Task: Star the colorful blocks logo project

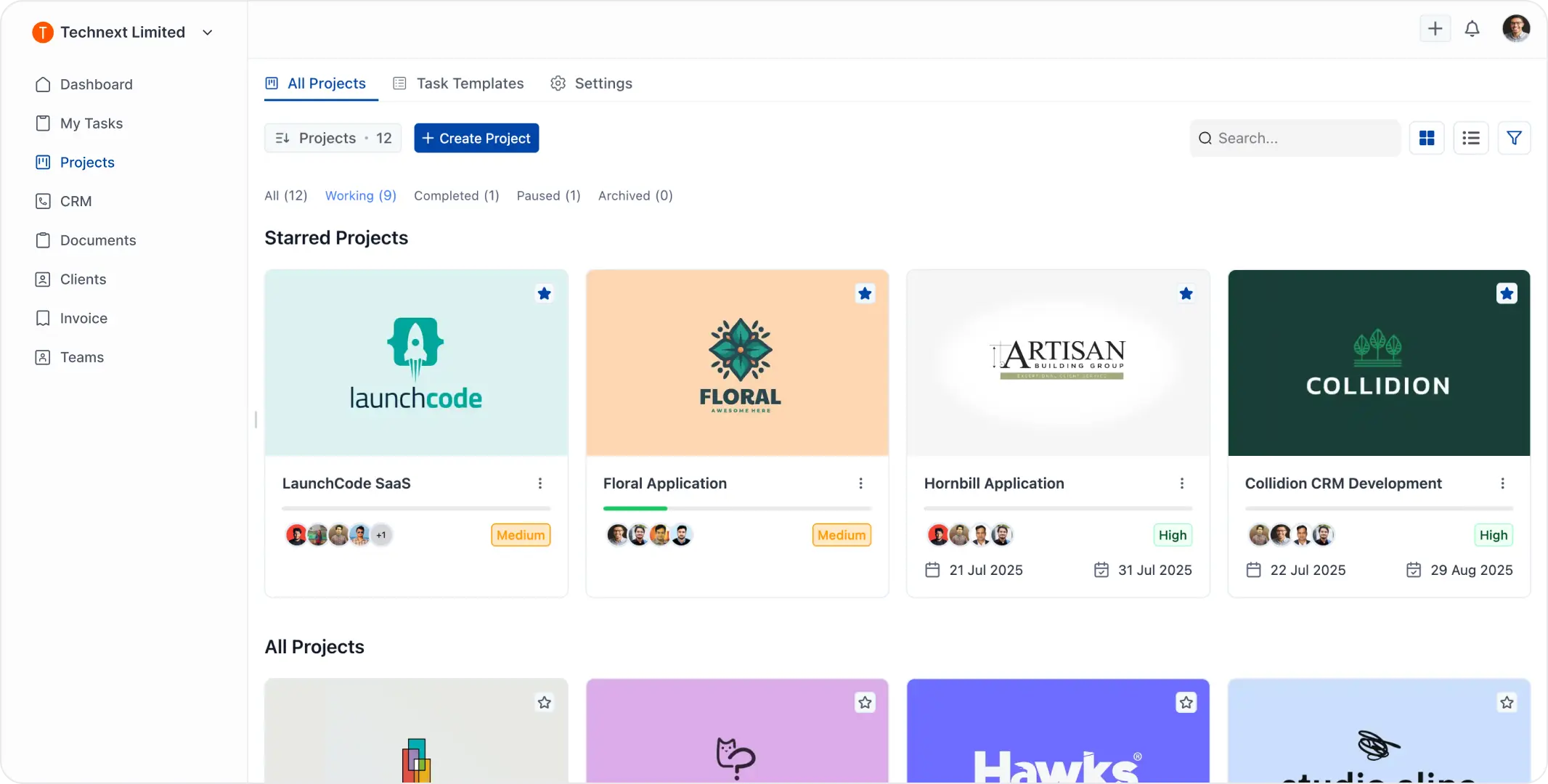Action: [544, 702]
